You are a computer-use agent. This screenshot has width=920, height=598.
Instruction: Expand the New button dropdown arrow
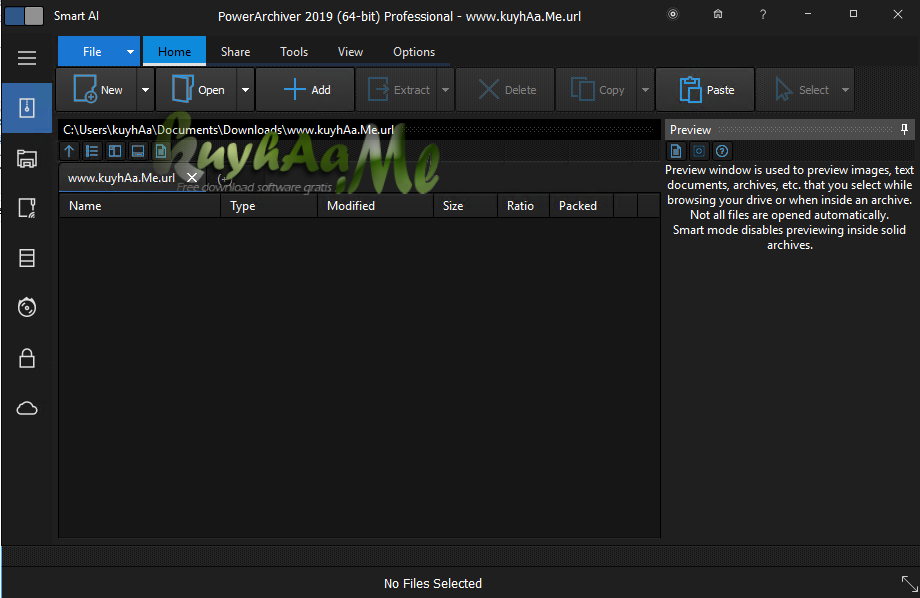pyautogui.click(x=146, y=90)
